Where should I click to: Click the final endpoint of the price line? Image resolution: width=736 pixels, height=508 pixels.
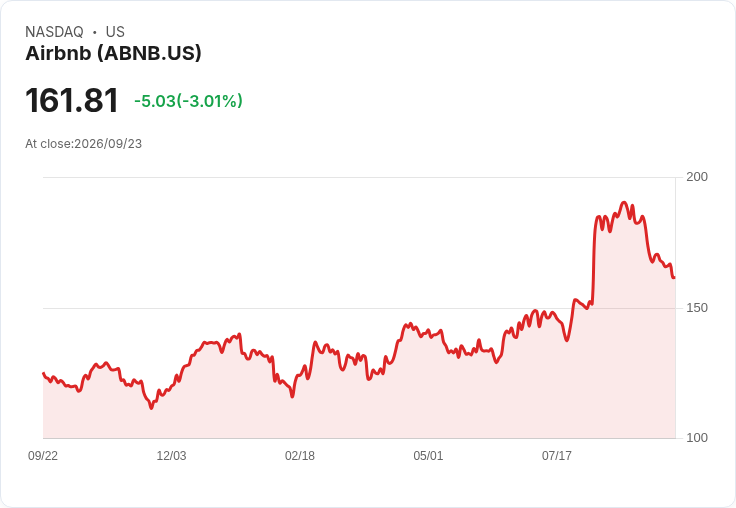tap(674, 278)
